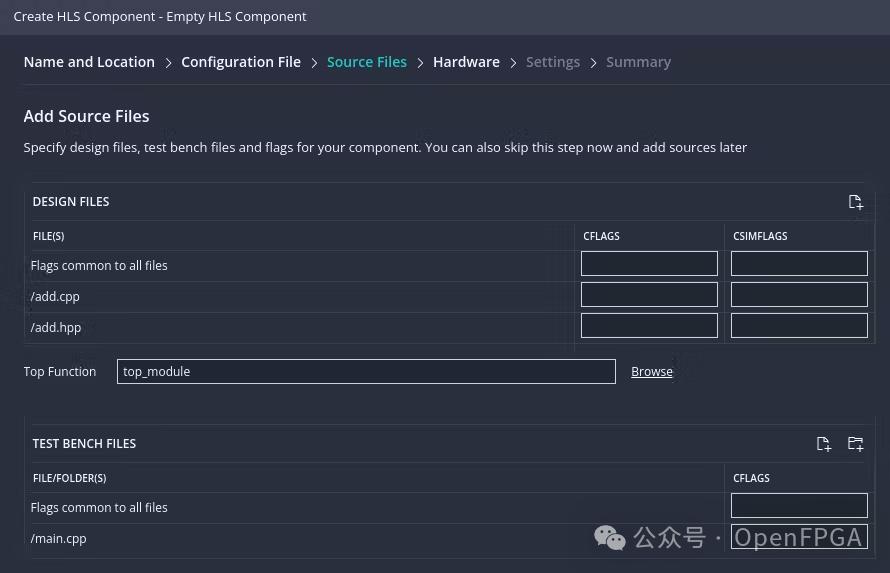
Task: Click the CSIMFLAGS field for /add.cpp
Action: tap(799, 295)
